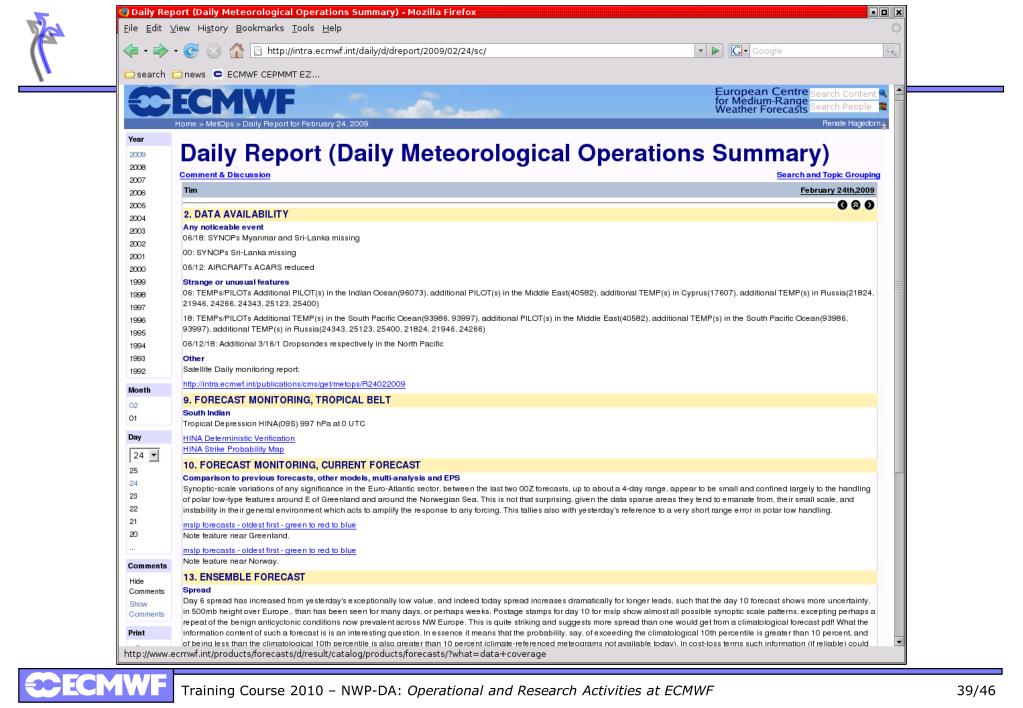This screenshot has height=708, width=1023.
Task: Open the Day 24 combo box
Action: [x=144, y=455]
